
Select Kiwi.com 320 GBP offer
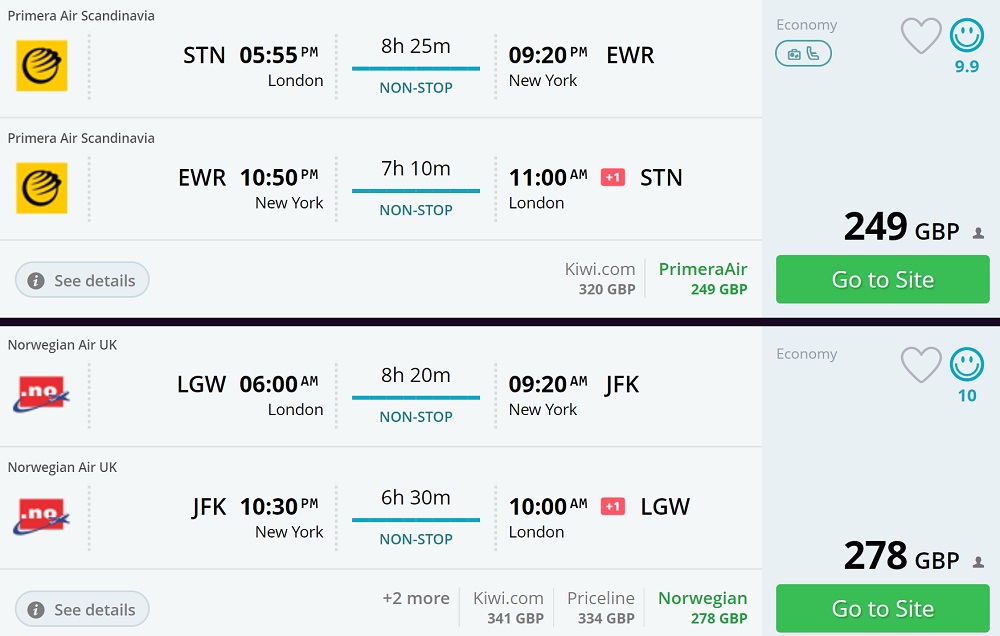point(601,279)
